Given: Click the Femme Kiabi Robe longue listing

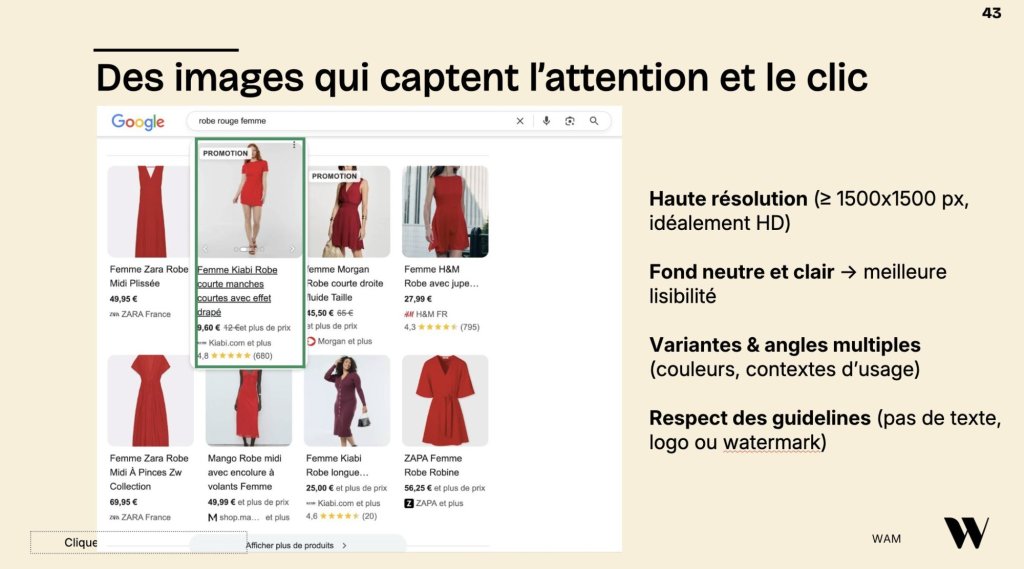Looking at the screenshot, I should 337,465.
